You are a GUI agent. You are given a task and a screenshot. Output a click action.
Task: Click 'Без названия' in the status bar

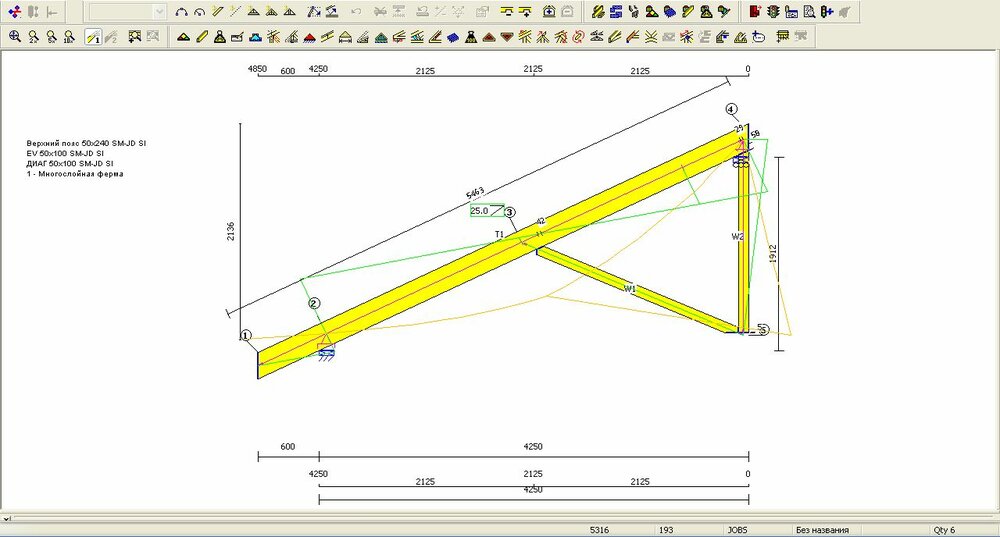(x=822, y=530)
